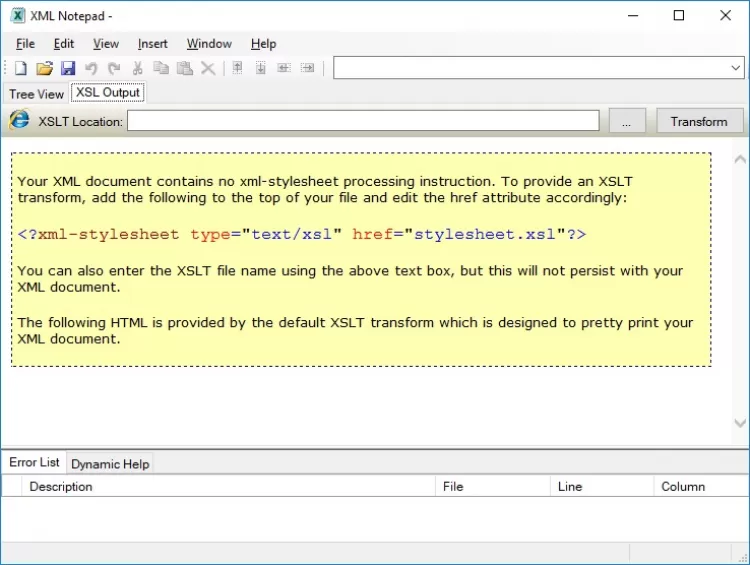Click the nudge node up icon

click(237, 68)
